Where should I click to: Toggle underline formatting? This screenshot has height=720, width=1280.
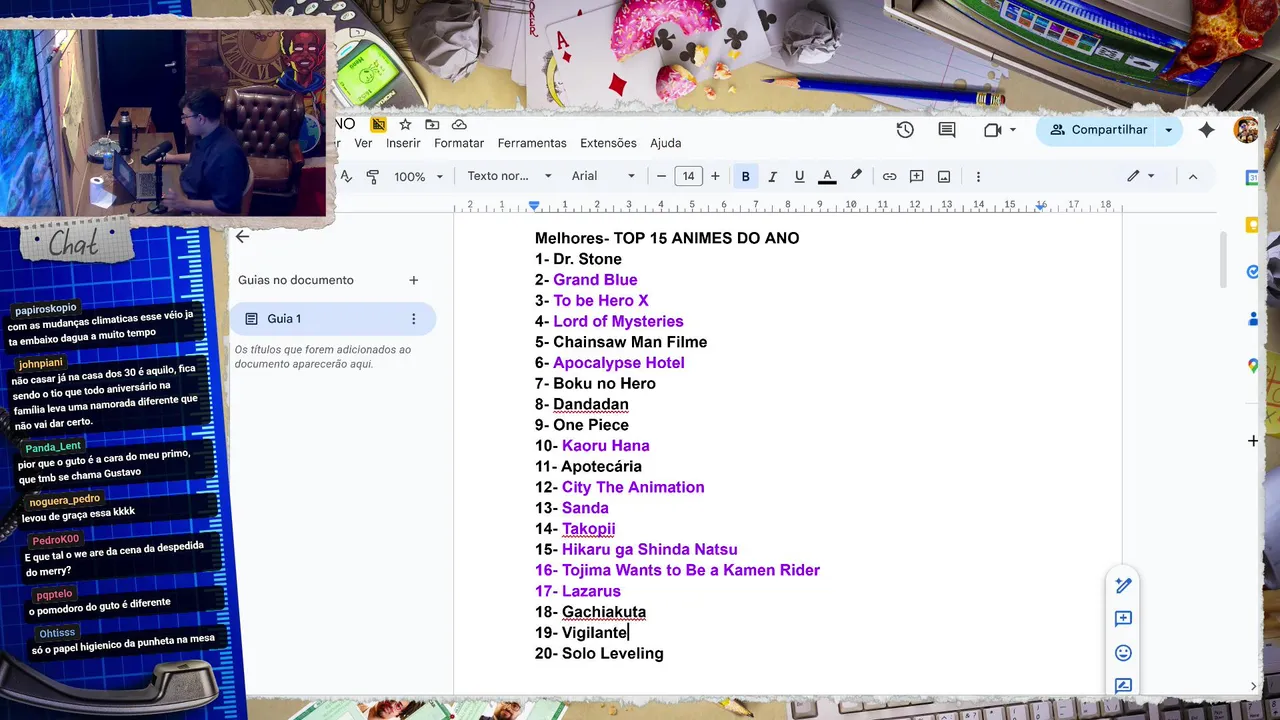click(x=799, y=176)
